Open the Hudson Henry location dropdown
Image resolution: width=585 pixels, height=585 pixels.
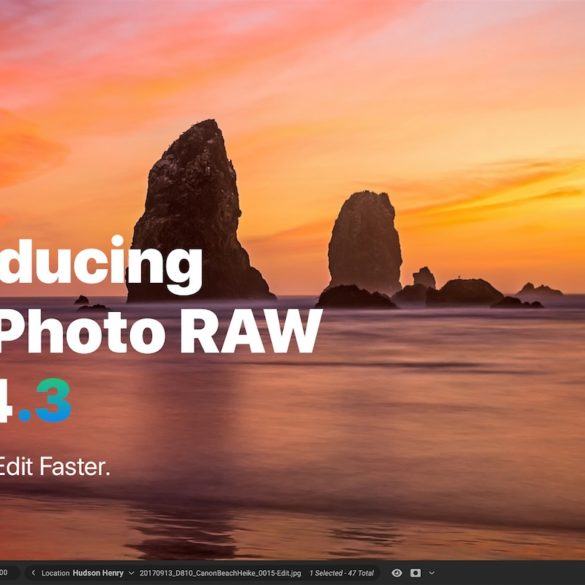pos(131,573)
